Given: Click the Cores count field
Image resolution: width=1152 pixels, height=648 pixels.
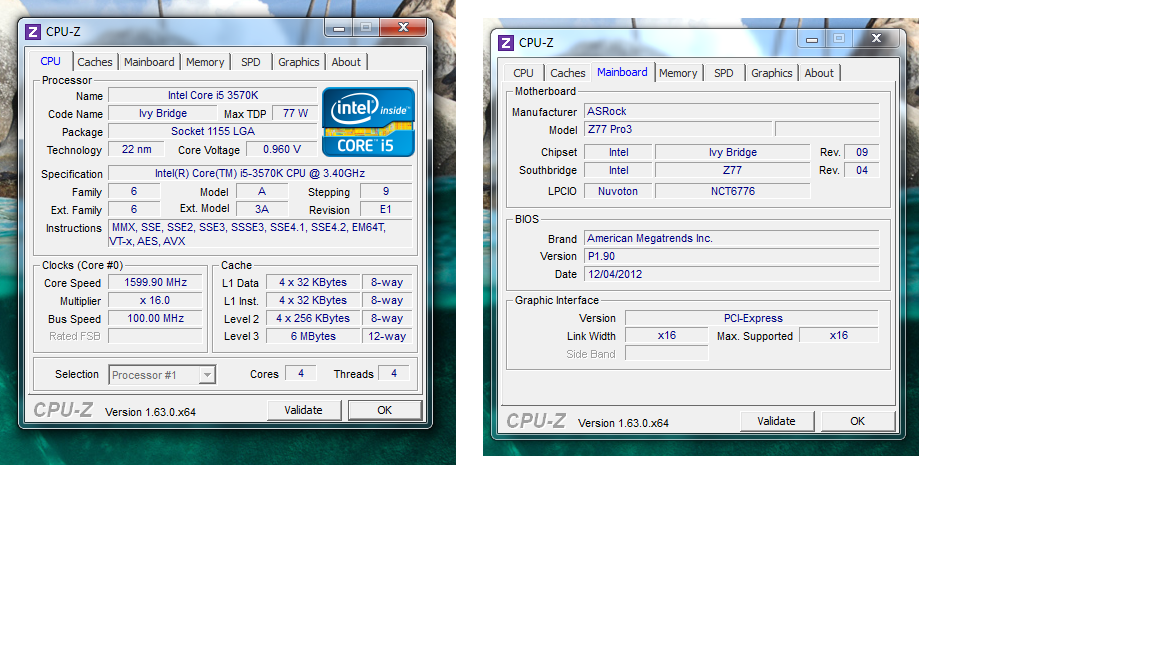Looking at the screenshot, I should (300, 373).
